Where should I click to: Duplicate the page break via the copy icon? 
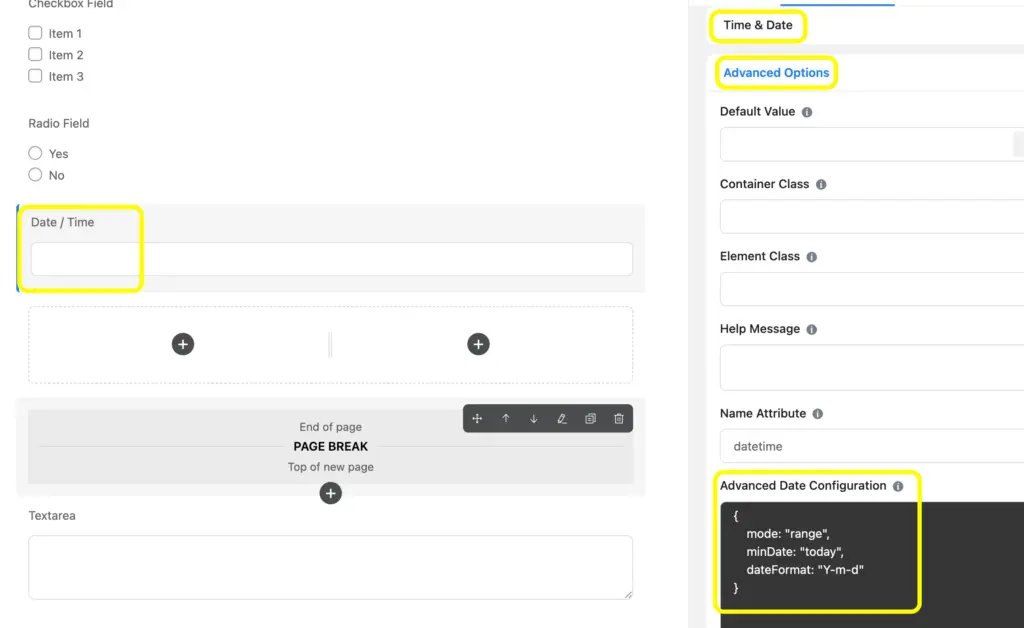click(x=590, y=418)
